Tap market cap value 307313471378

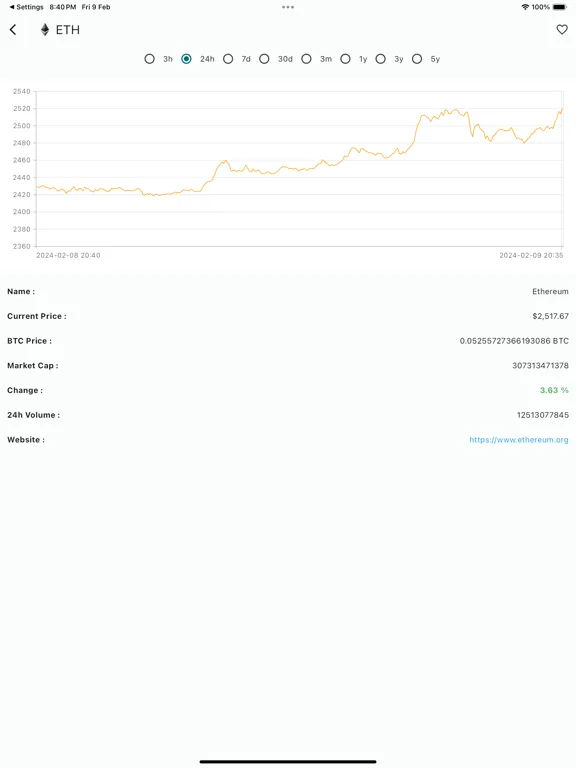pos(540,366)
